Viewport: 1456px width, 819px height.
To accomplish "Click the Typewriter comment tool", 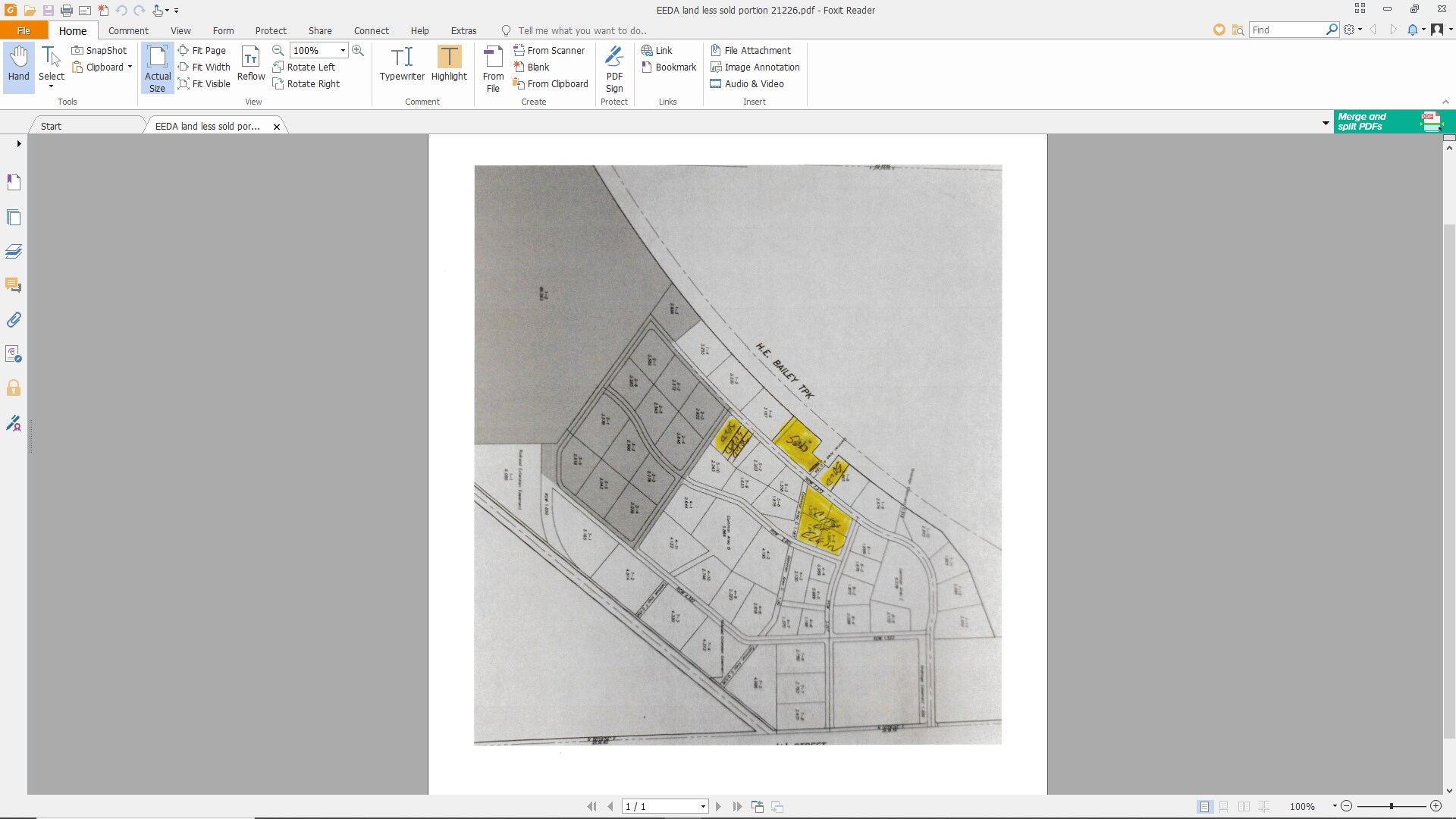I will (402, 64).
